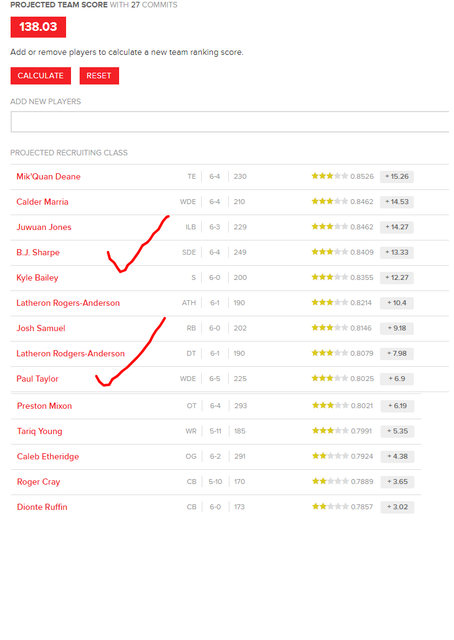Click the 0.8409 rating value
Image resolution: width=454 pixels, height=640 pixels.
pos(362,253)
